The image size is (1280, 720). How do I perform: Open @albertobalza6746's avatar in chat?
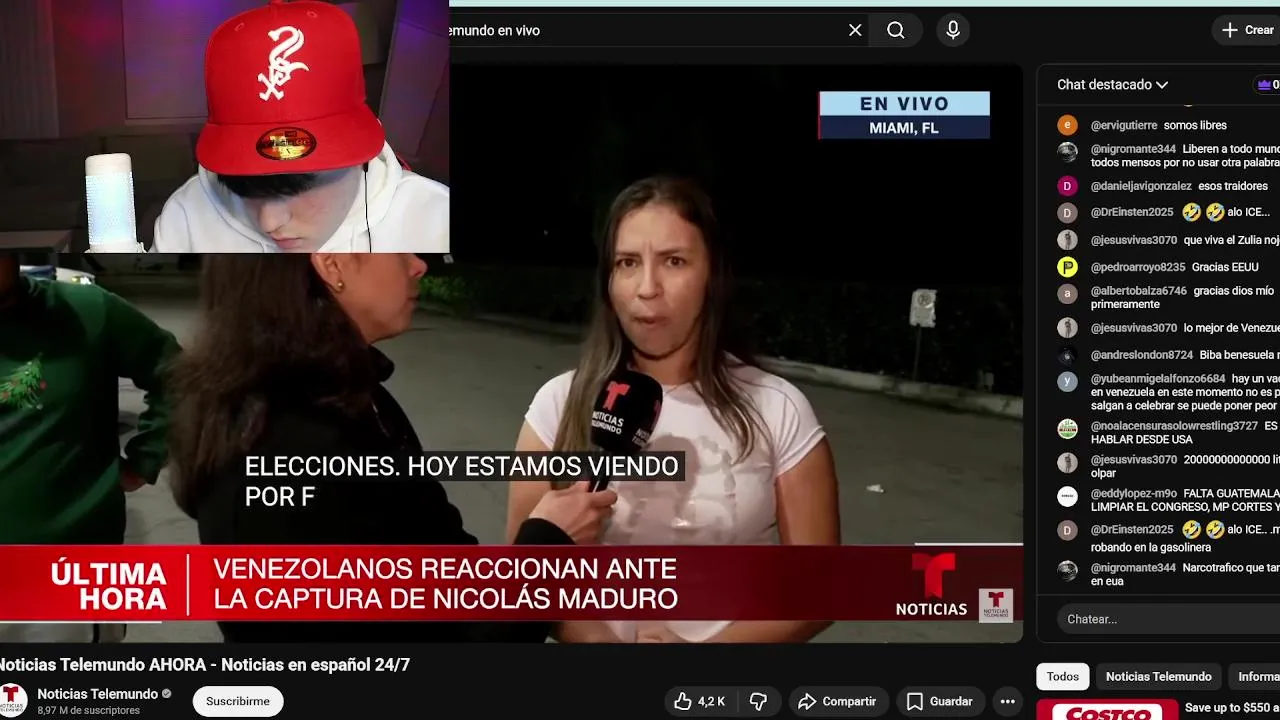(1068, 292)
